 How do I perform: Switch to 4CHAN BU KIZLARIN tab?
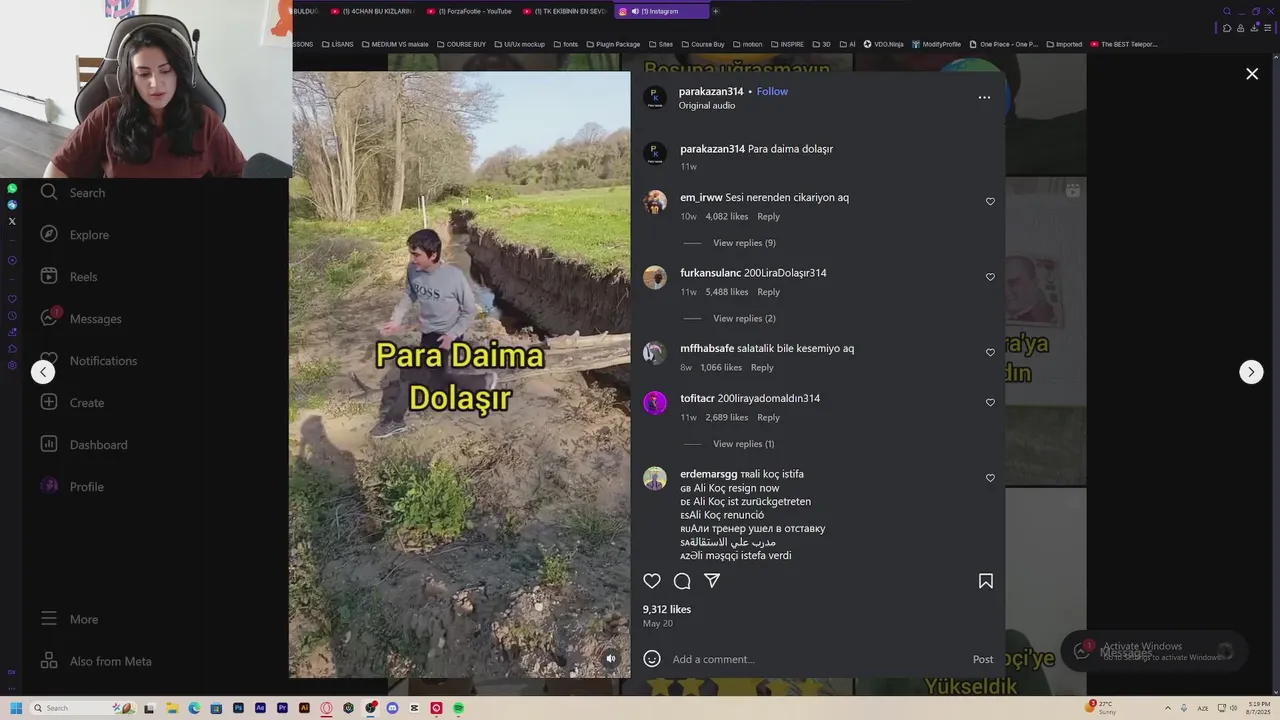click(x=372, y=11)
